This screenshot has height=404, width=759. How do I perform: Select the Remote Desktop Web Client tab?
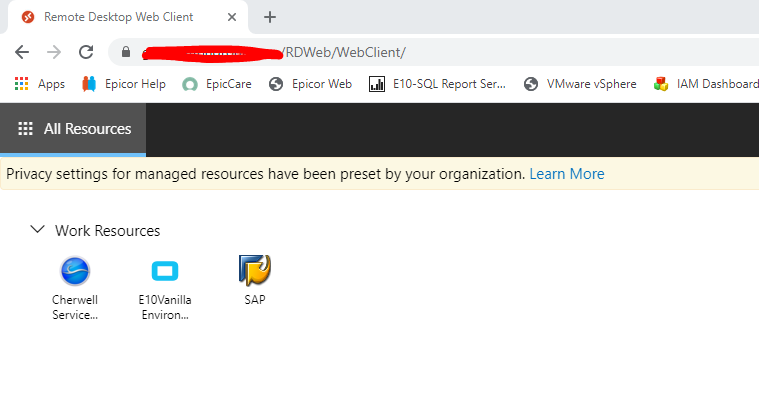pos(120,17)
